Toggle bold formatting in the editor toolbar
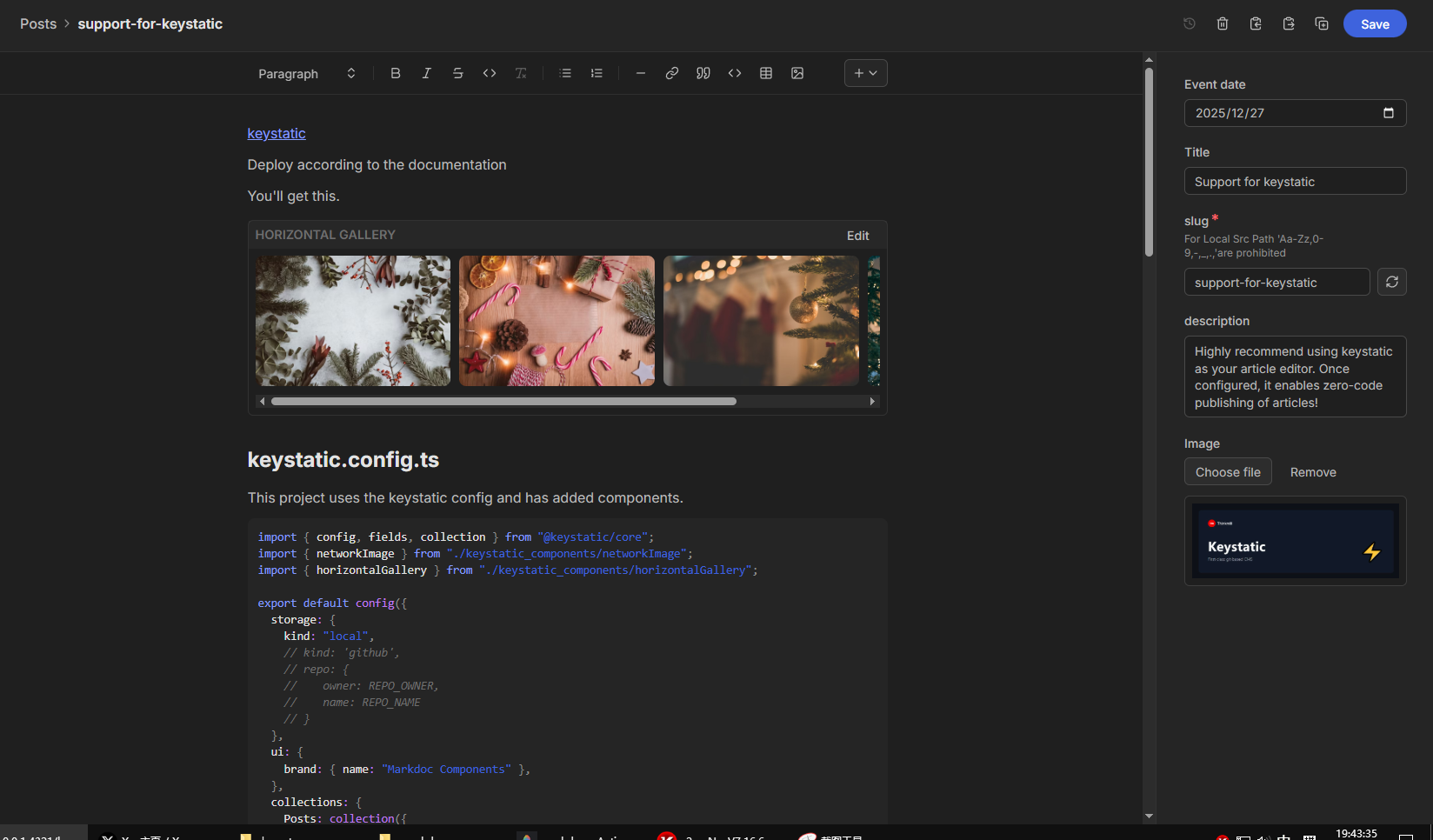 pos(396,73)
